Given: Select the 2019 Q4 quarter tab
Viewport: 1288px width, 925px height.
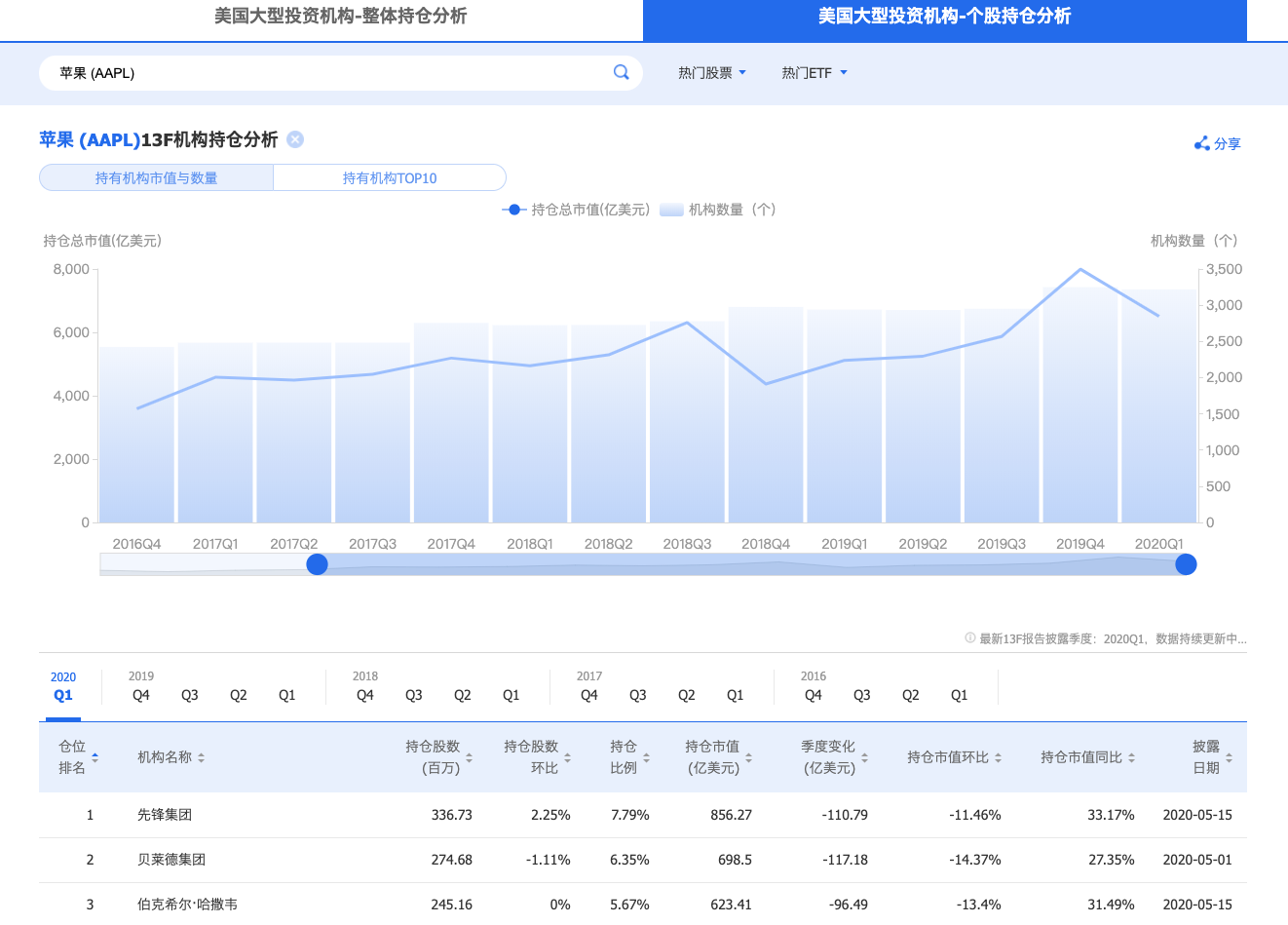Looking at the screenshot, I should click(141, 695).
